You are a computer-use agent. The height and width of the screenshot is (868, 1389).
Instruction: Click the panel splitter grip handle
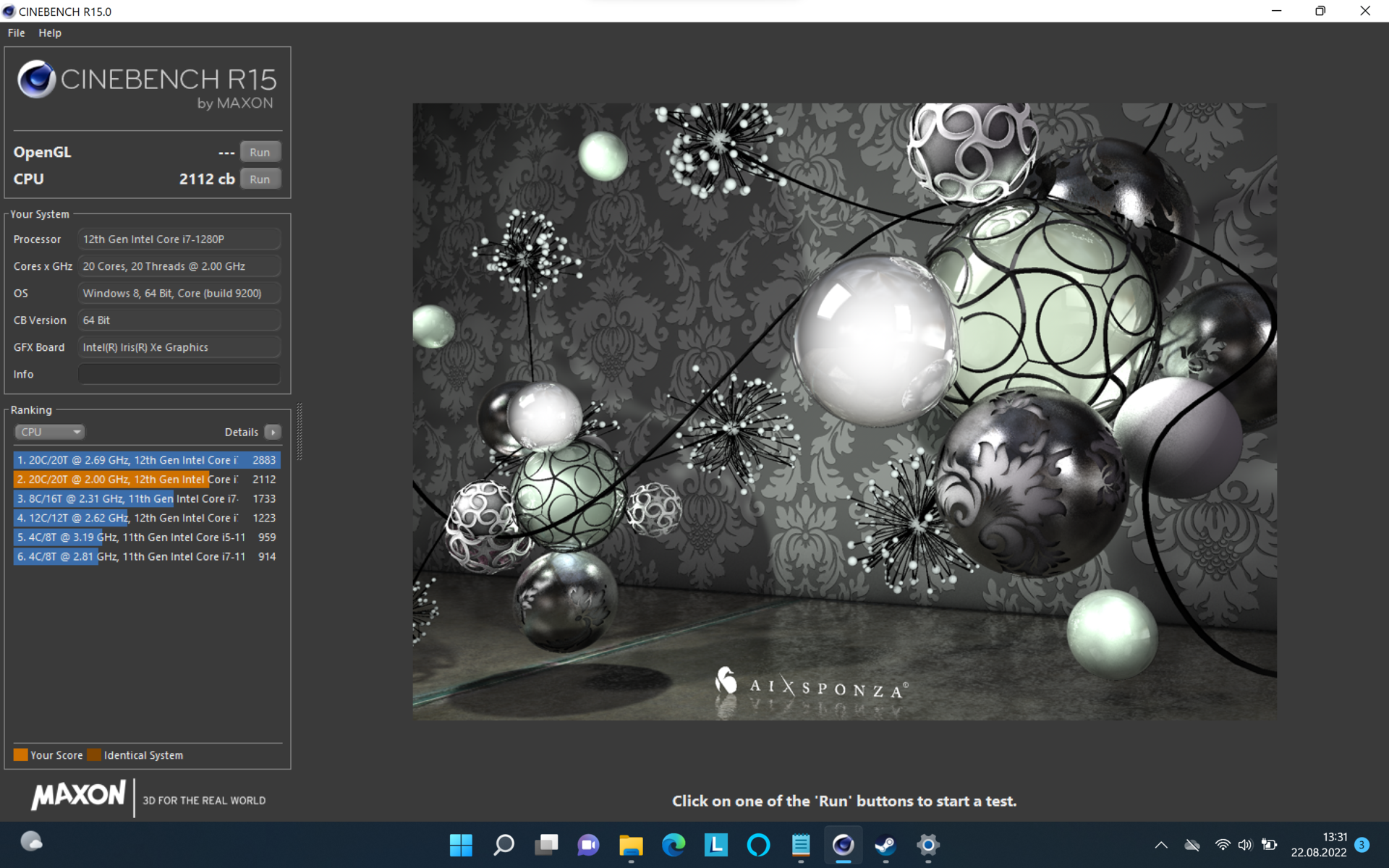(x=299, y=432)
